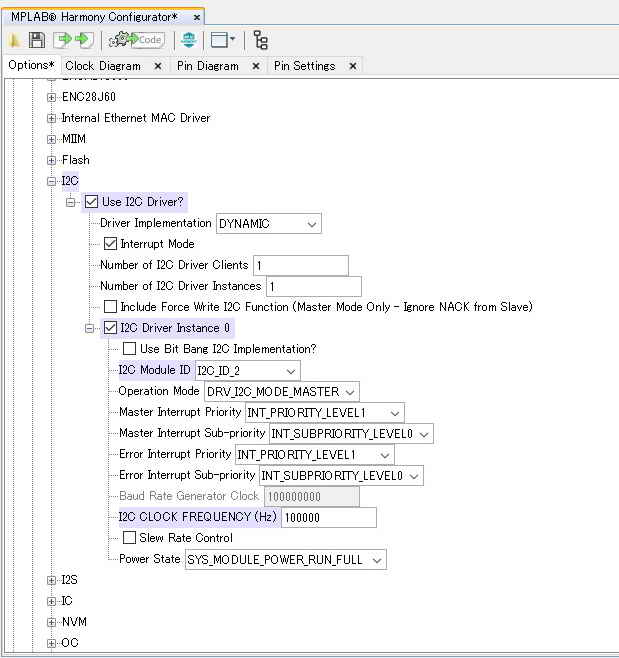
Task: Expand the ENC28J60 tree node
Action: pyautogui.click(x=52, y=97)
